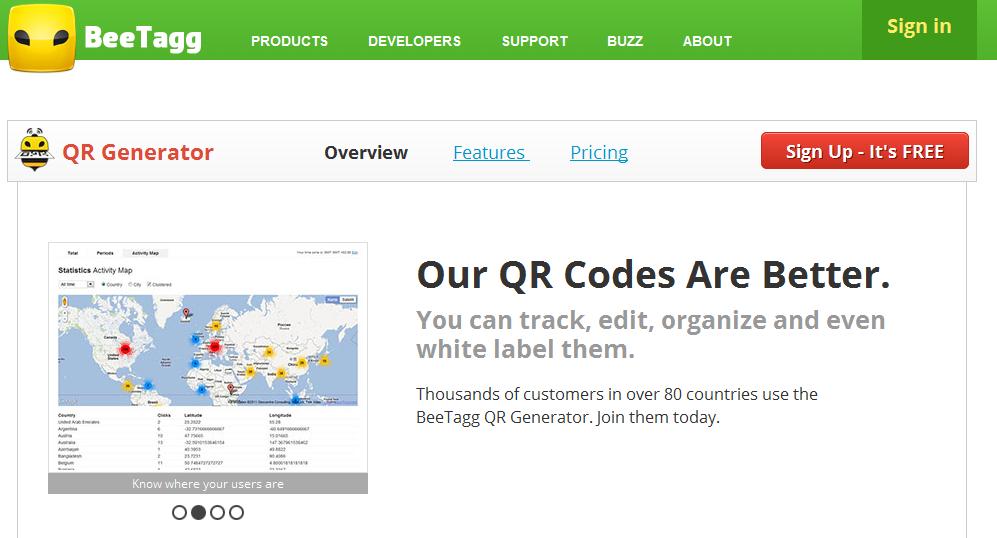The height and width of the screenshot is (538, 997).
Task: Open the Support menu
Action: click(x=534, y=41)
